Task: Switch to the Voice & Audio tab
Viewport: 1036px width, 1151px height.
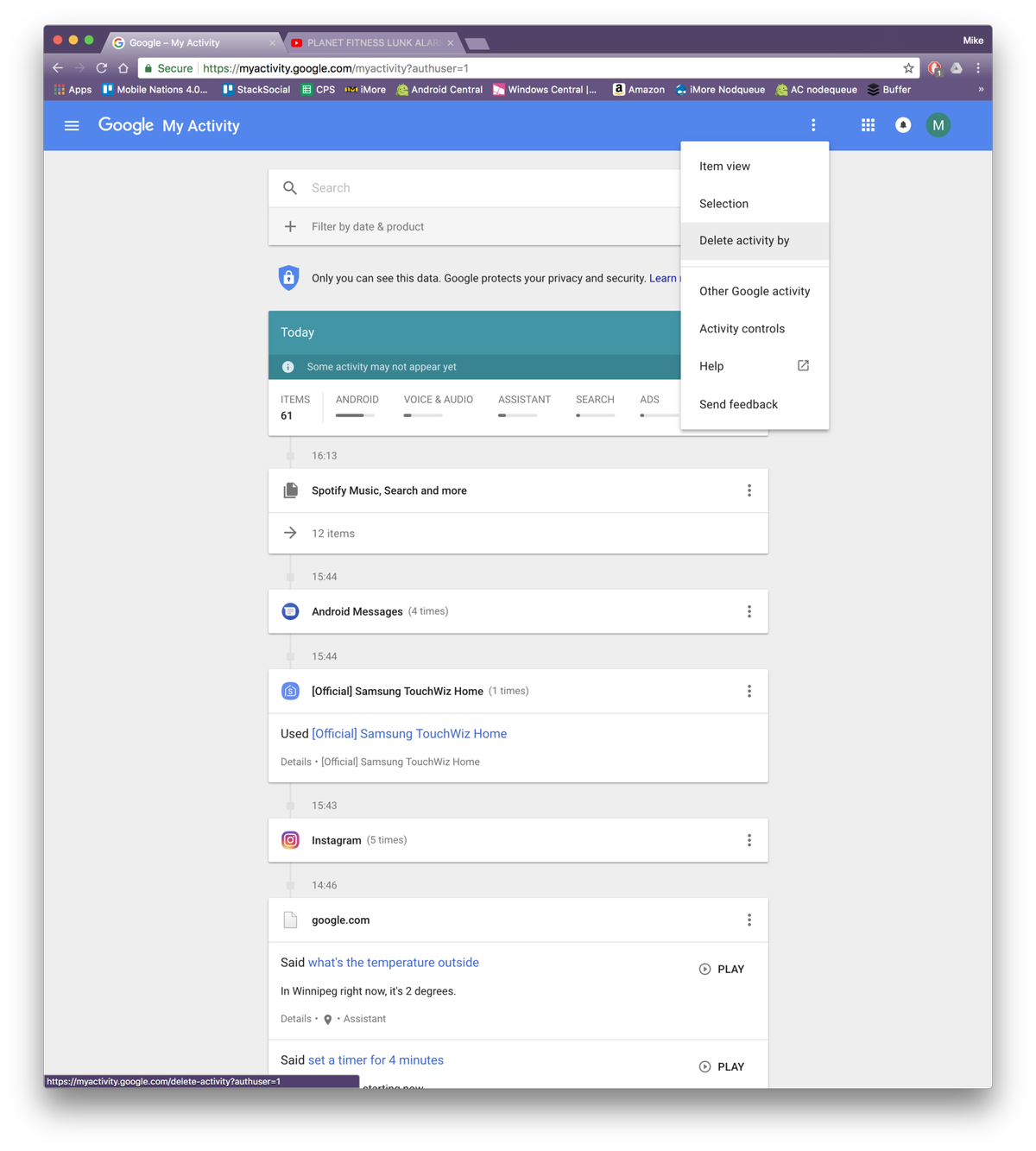Action: coord(438,399)
